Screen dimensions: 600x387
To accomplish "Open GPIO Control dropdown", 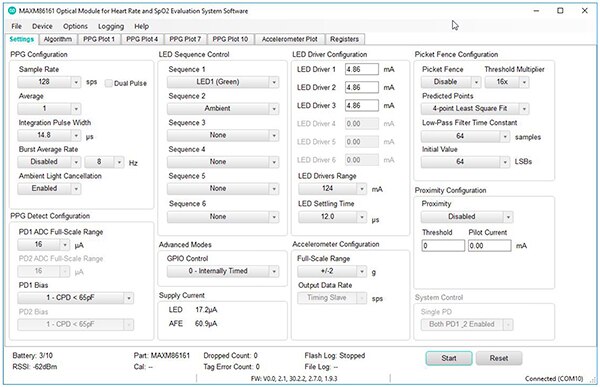I will (x=223, y=271).
